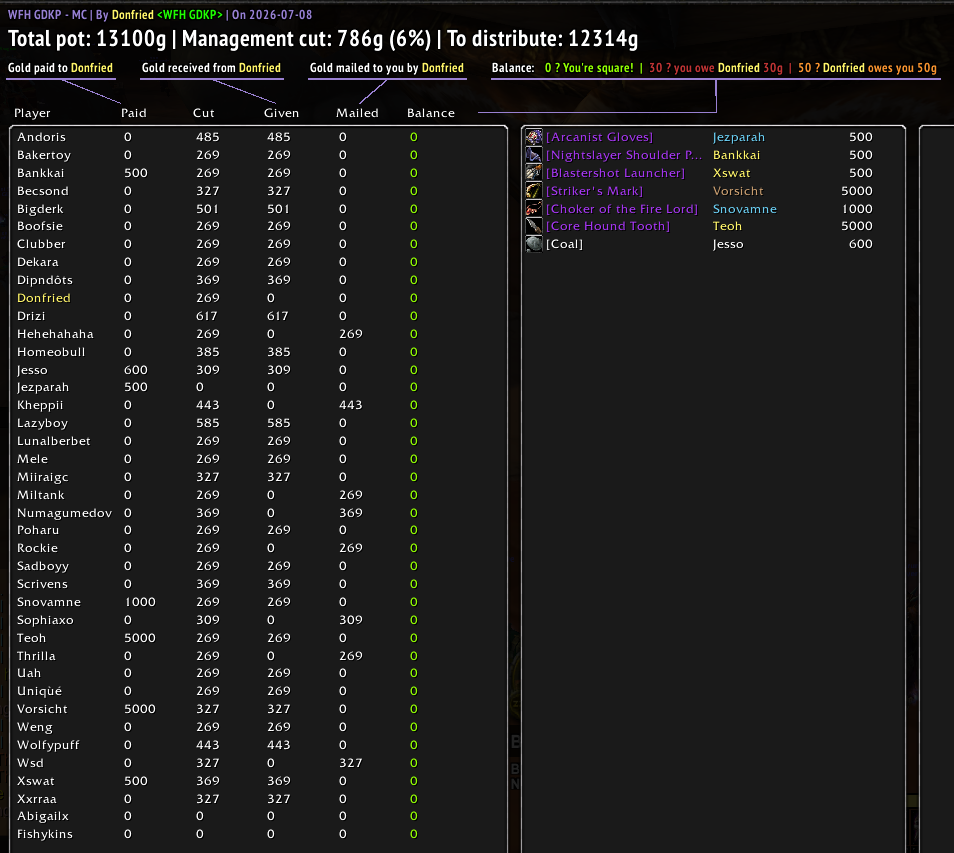This screenshot has width=954, height=853.
Task: Click the Cut column header
Action: pyautogui.click(x=204, y=113)
